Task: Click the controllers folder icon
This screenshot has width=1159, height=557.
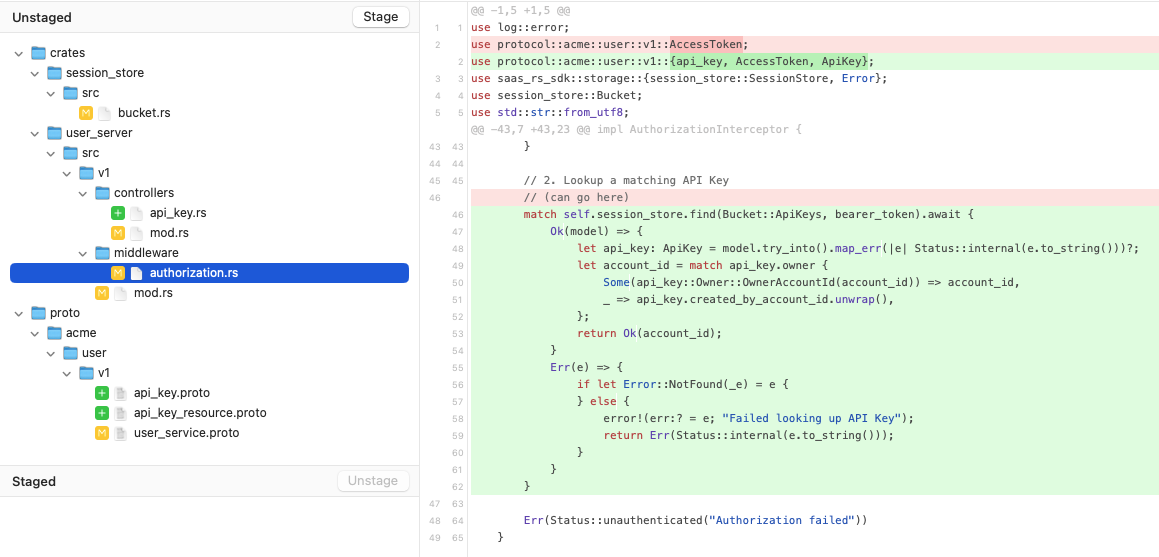Action: coord(103,192)
